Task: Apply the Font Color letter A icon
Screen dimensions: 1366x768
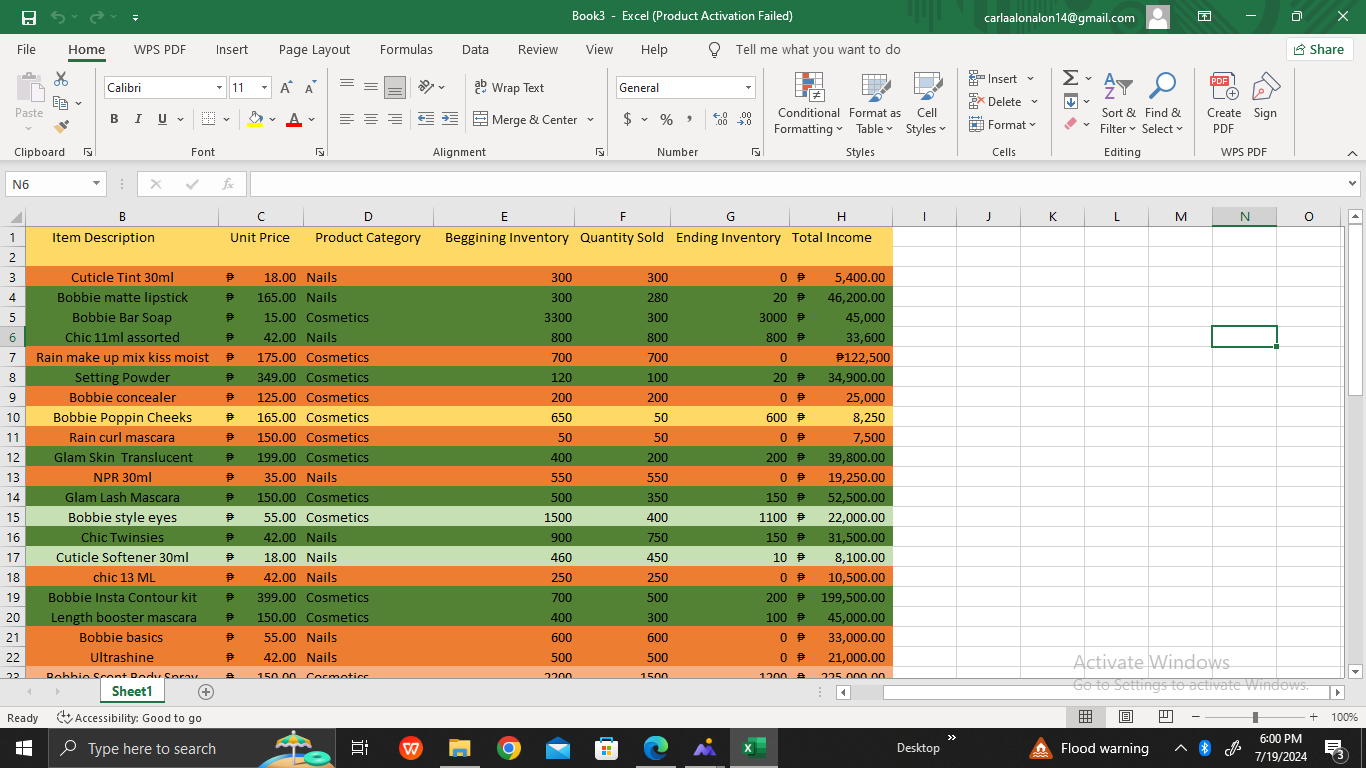Action: (x=294, y=119)
